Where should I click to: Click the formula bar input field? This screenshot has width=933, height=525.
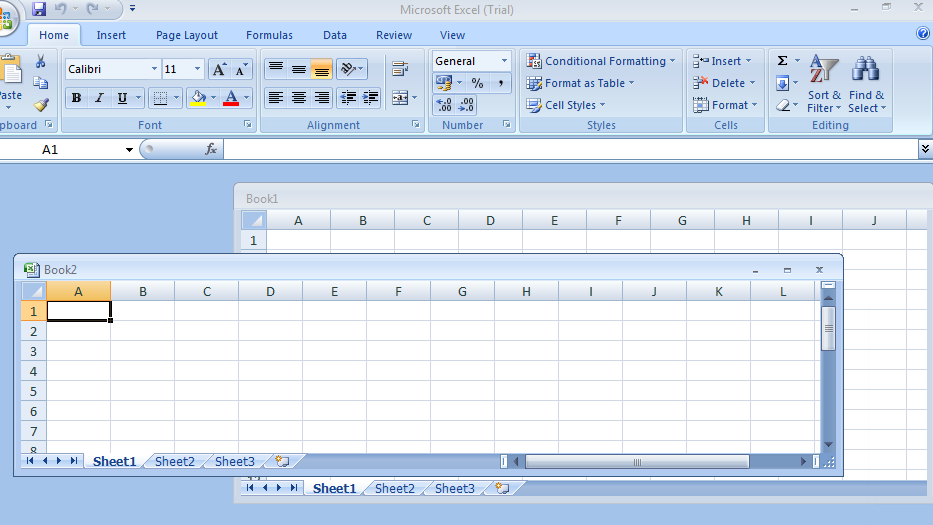click(x=571, y=149)
